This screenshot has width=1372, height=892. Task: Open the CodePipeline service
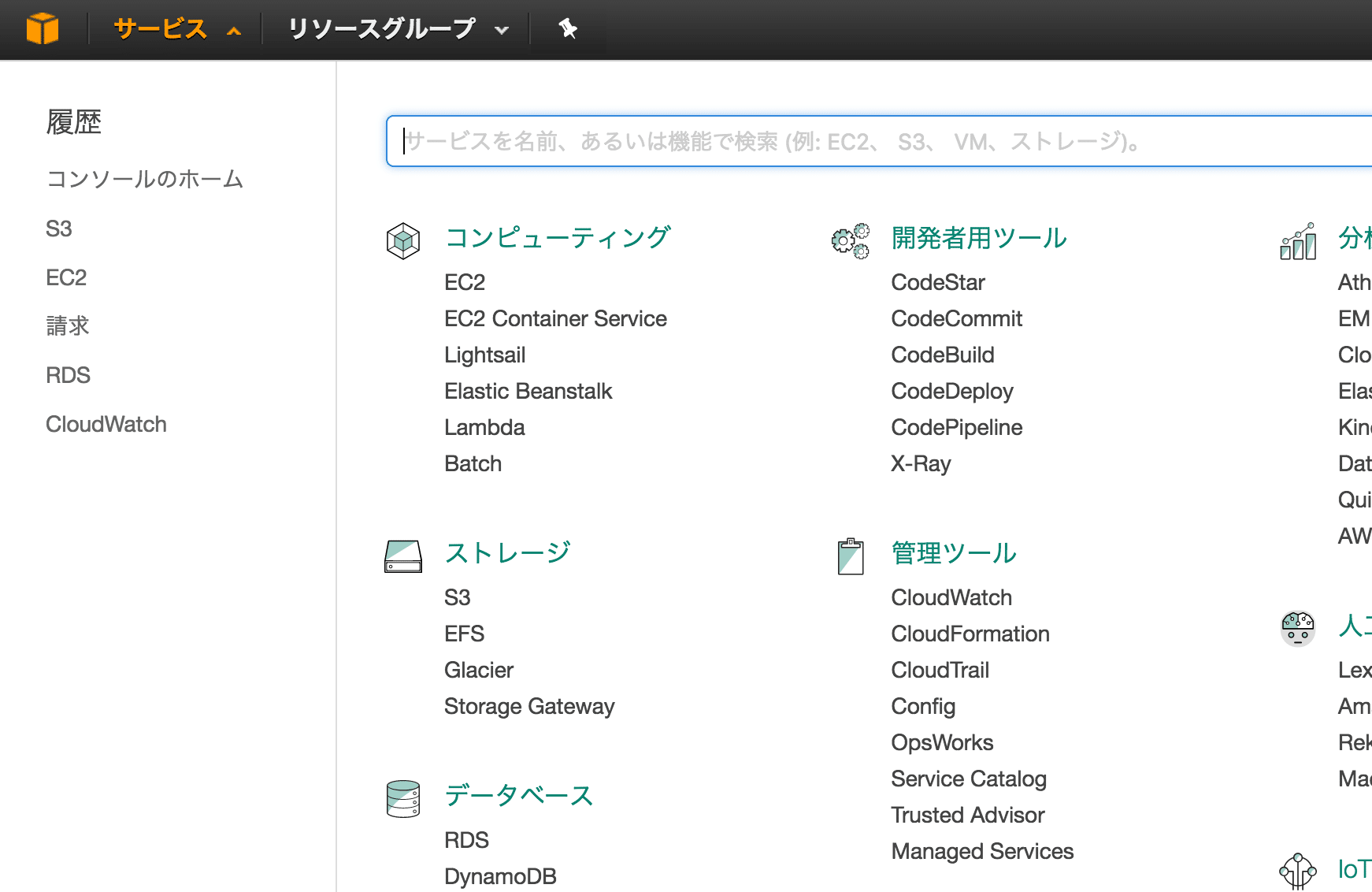pyautogui.click(x=957, y=427)
